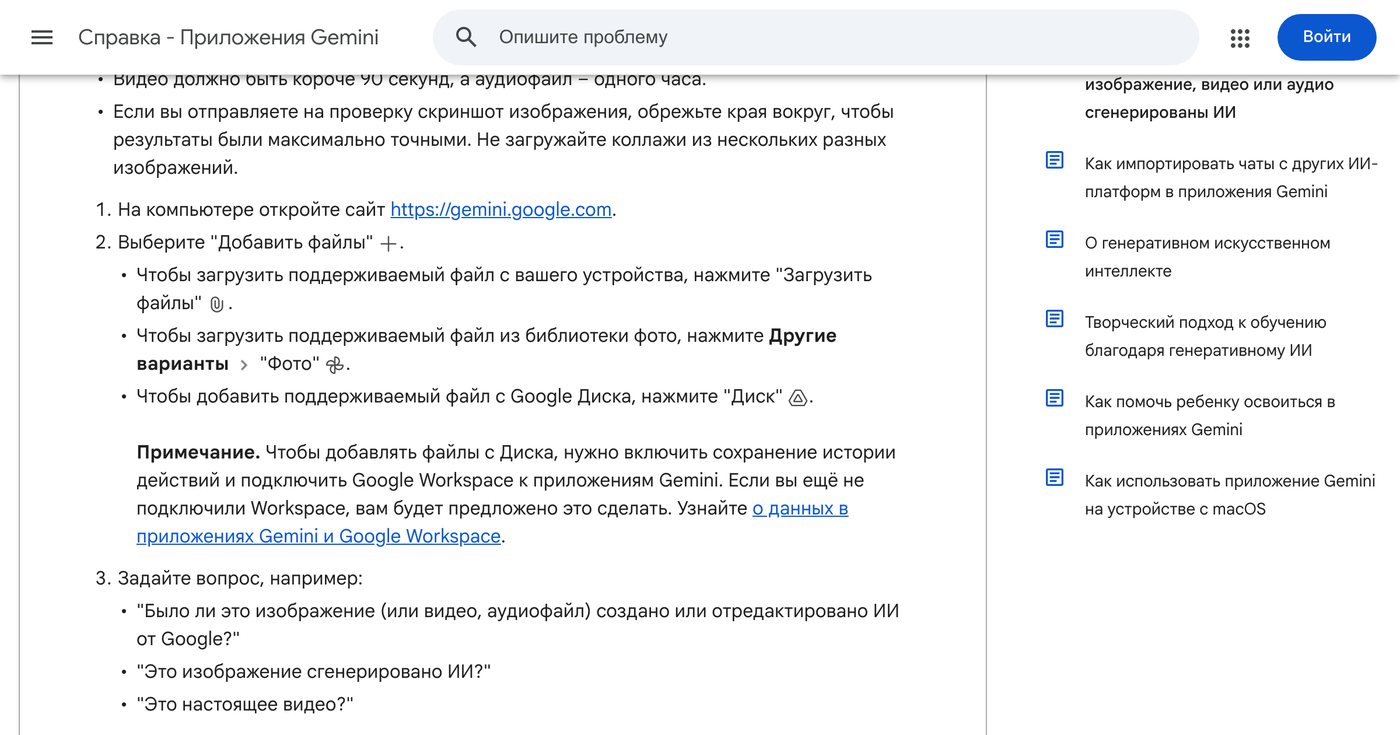Click article icon beside Как помочь ребенку освоиться

tap(1054, 398)
